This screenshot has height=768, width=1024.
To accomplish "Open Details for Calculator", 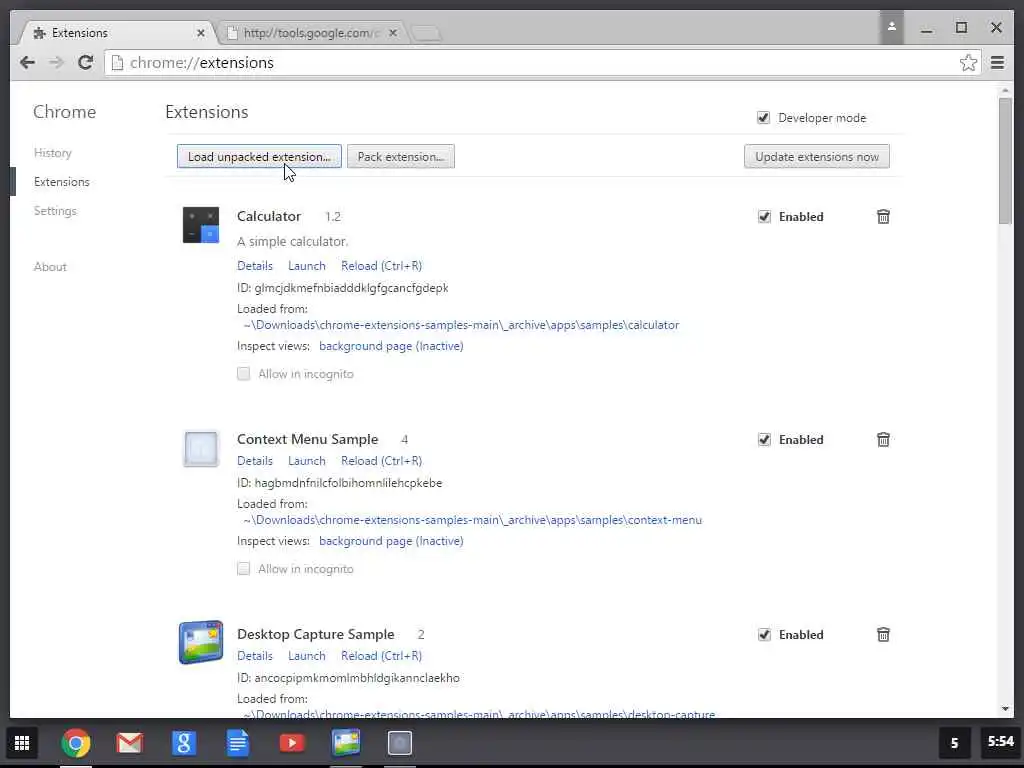I will 255,266.
